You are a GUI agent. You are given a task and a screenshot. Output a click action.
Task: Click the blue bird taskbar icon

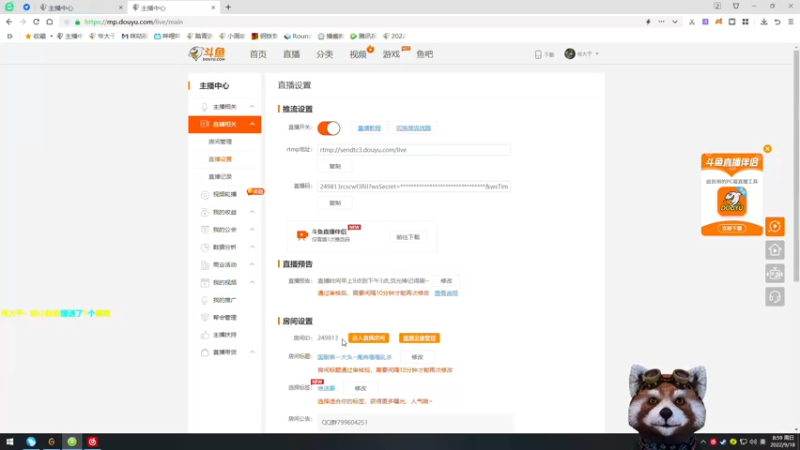click(31, 442)
